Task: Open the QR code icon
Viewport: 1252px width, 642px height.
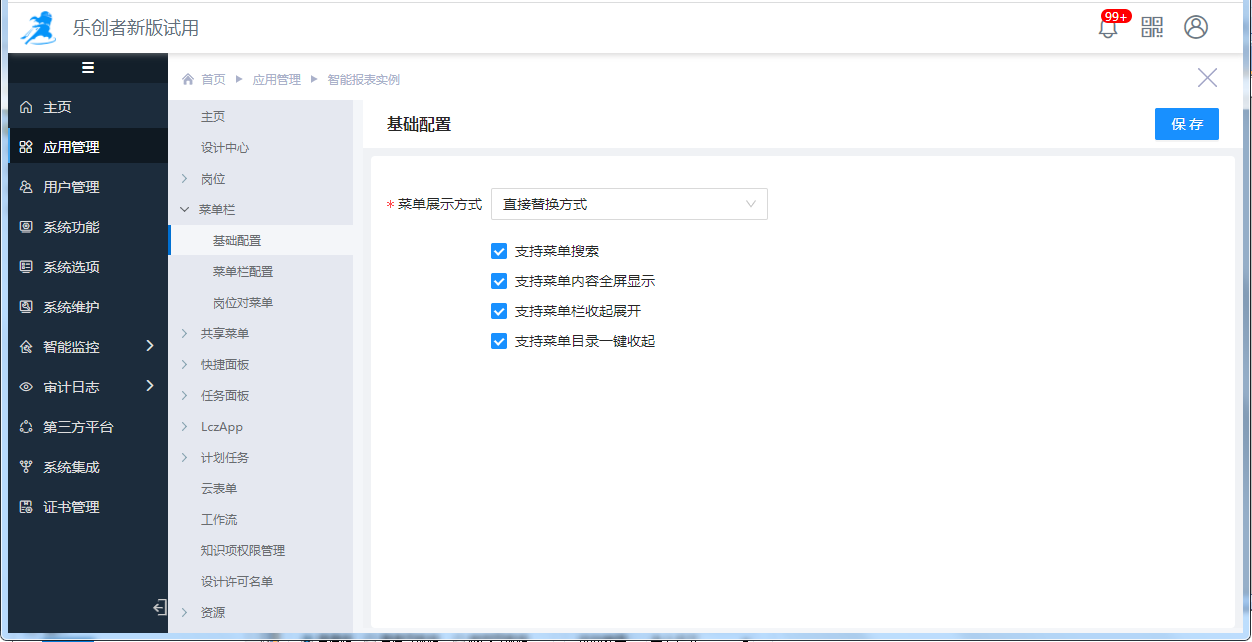Action: pos(1152,27)
